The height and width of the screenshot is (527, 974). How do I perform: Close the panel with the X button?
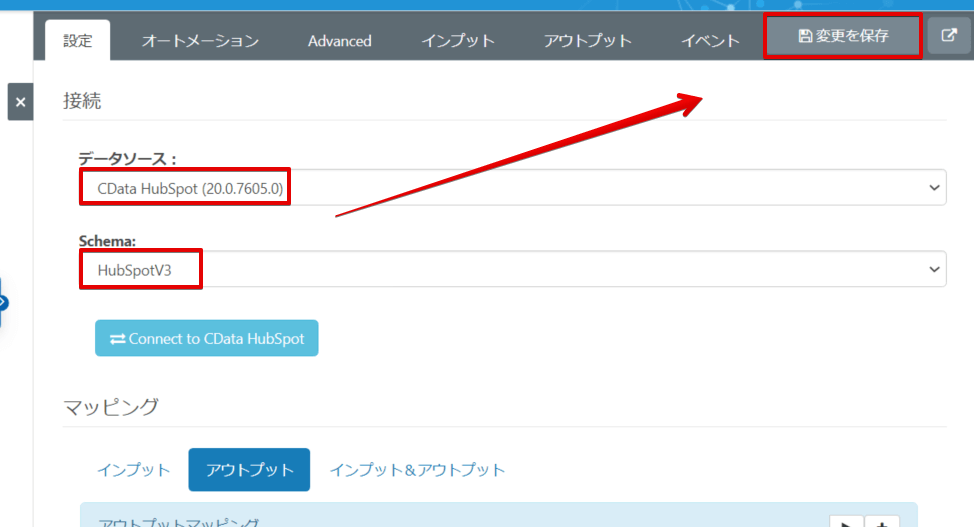pos(20,102)
